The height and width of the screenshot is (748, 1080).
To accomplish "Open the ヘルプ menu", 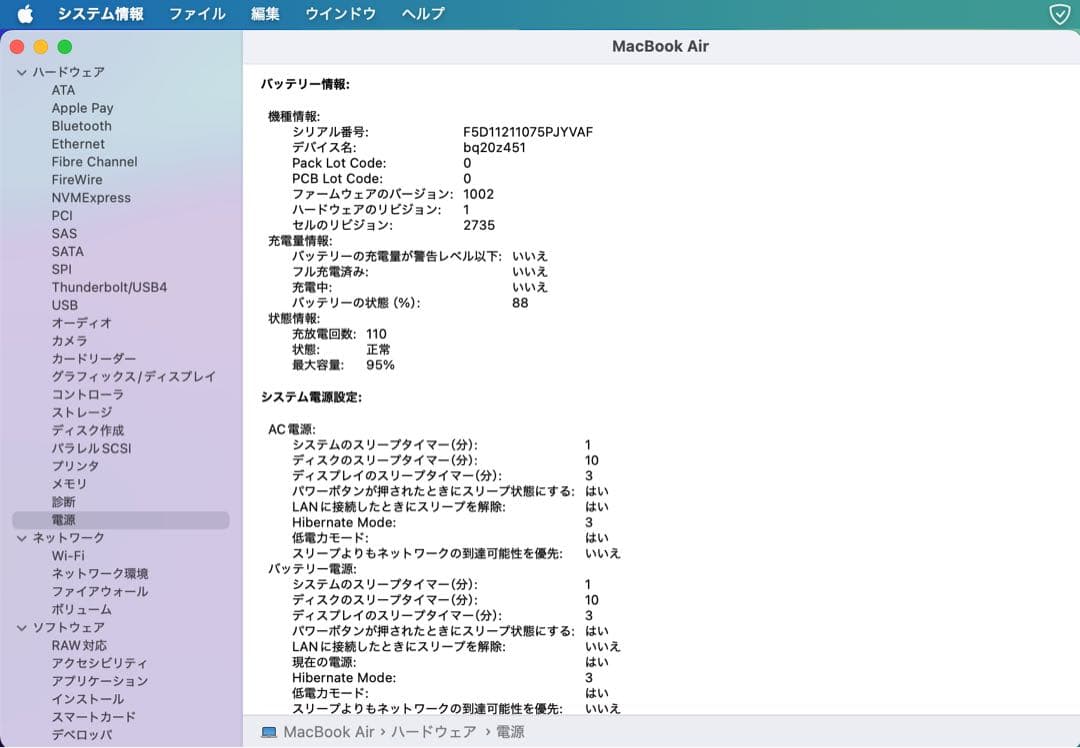I will [x=423, y=14].
